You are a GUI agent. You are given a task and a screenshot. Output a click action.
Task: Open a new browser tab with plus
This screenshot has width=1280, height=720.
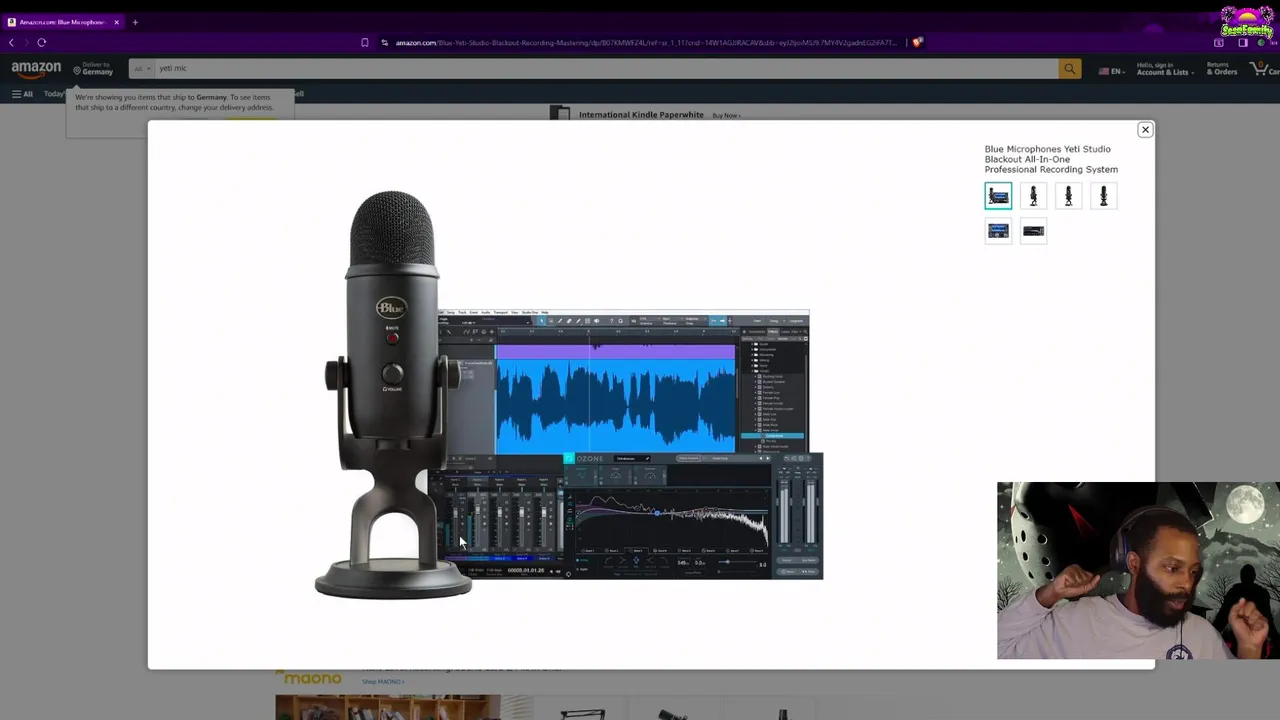(x=135, y=22)
